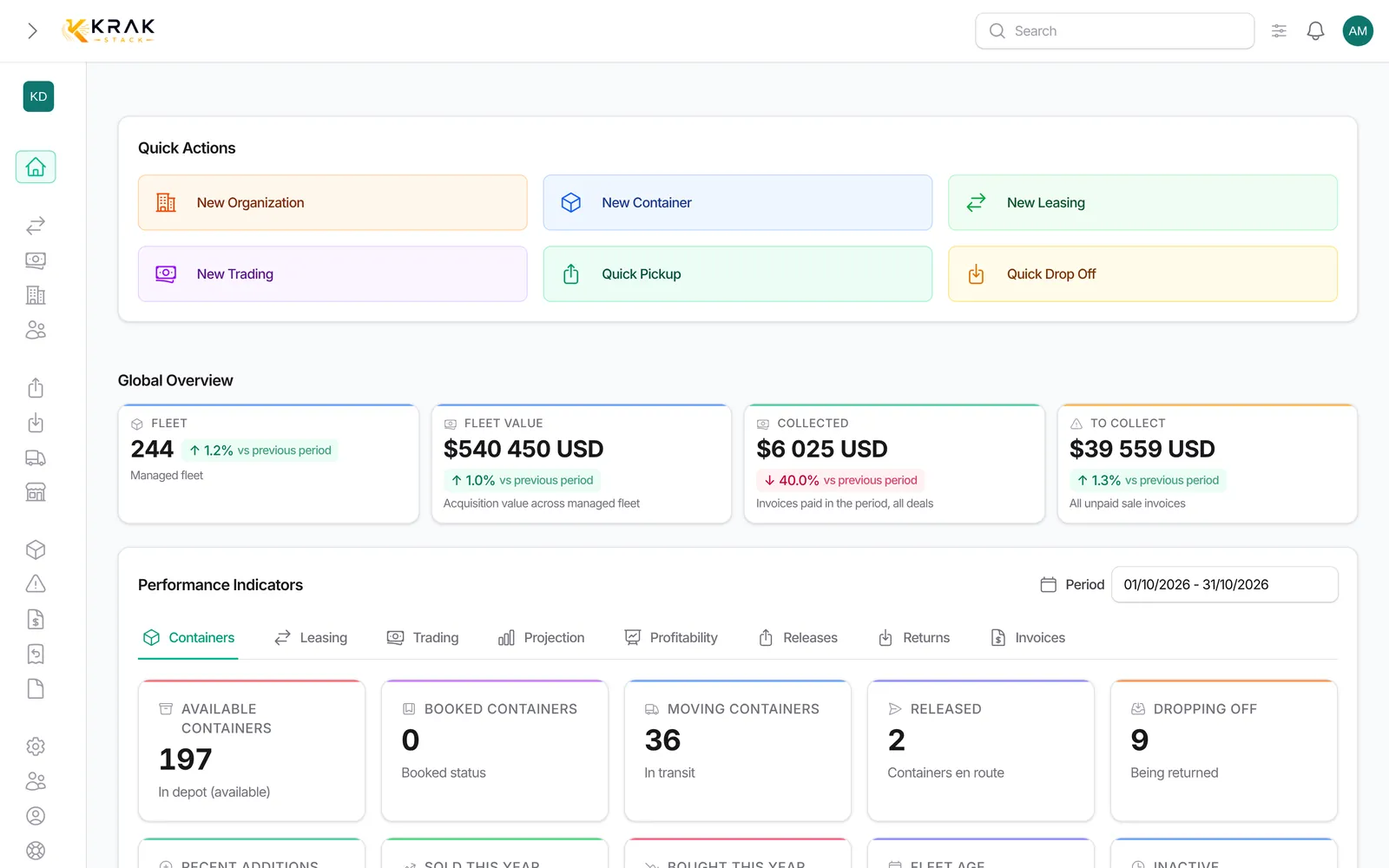Switch to the Trading tab
Screen dimensions: 1389x868
(423, 638)
